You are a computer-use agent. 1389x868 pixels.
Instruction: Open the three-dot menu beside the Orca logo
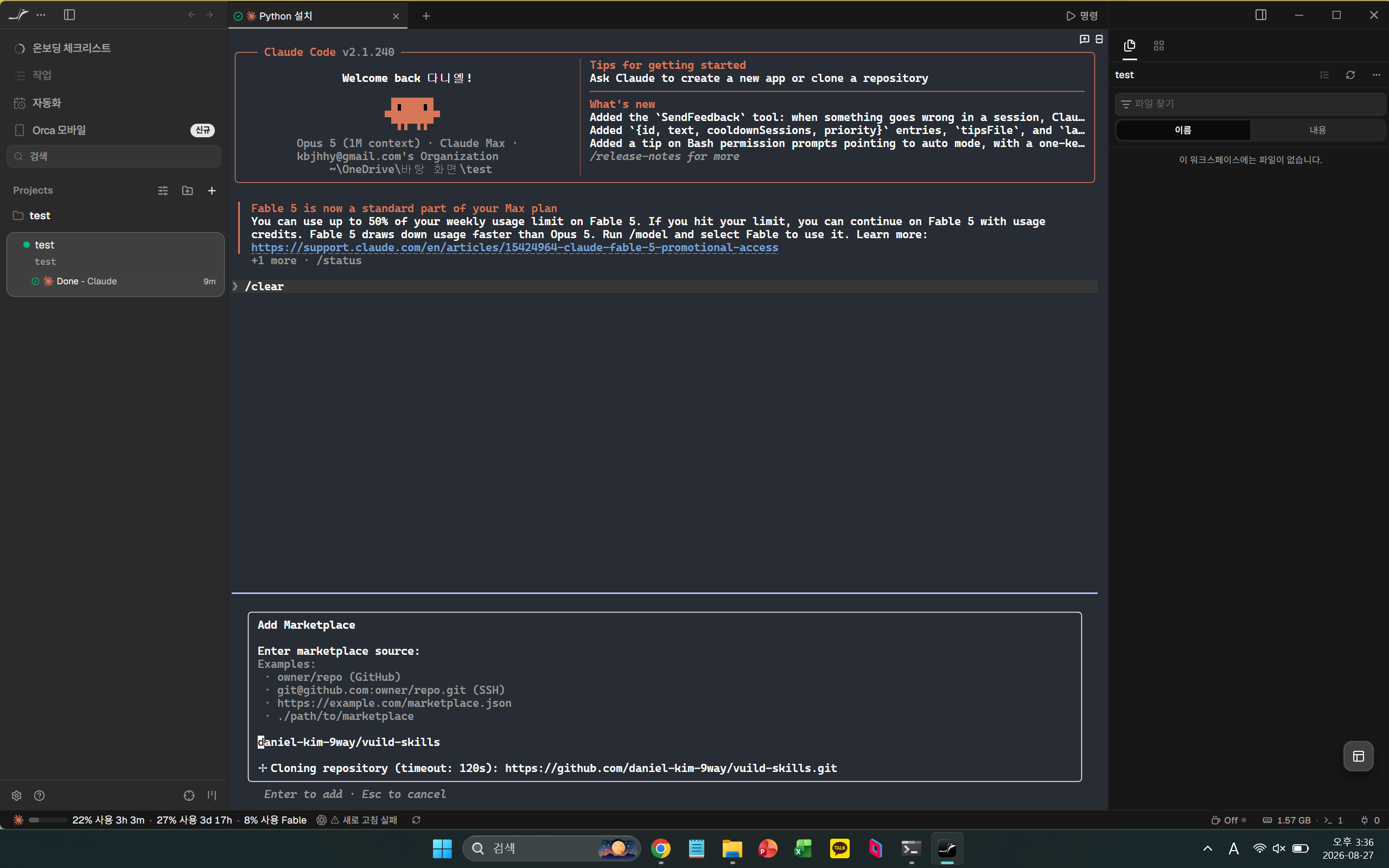point(41,15)
